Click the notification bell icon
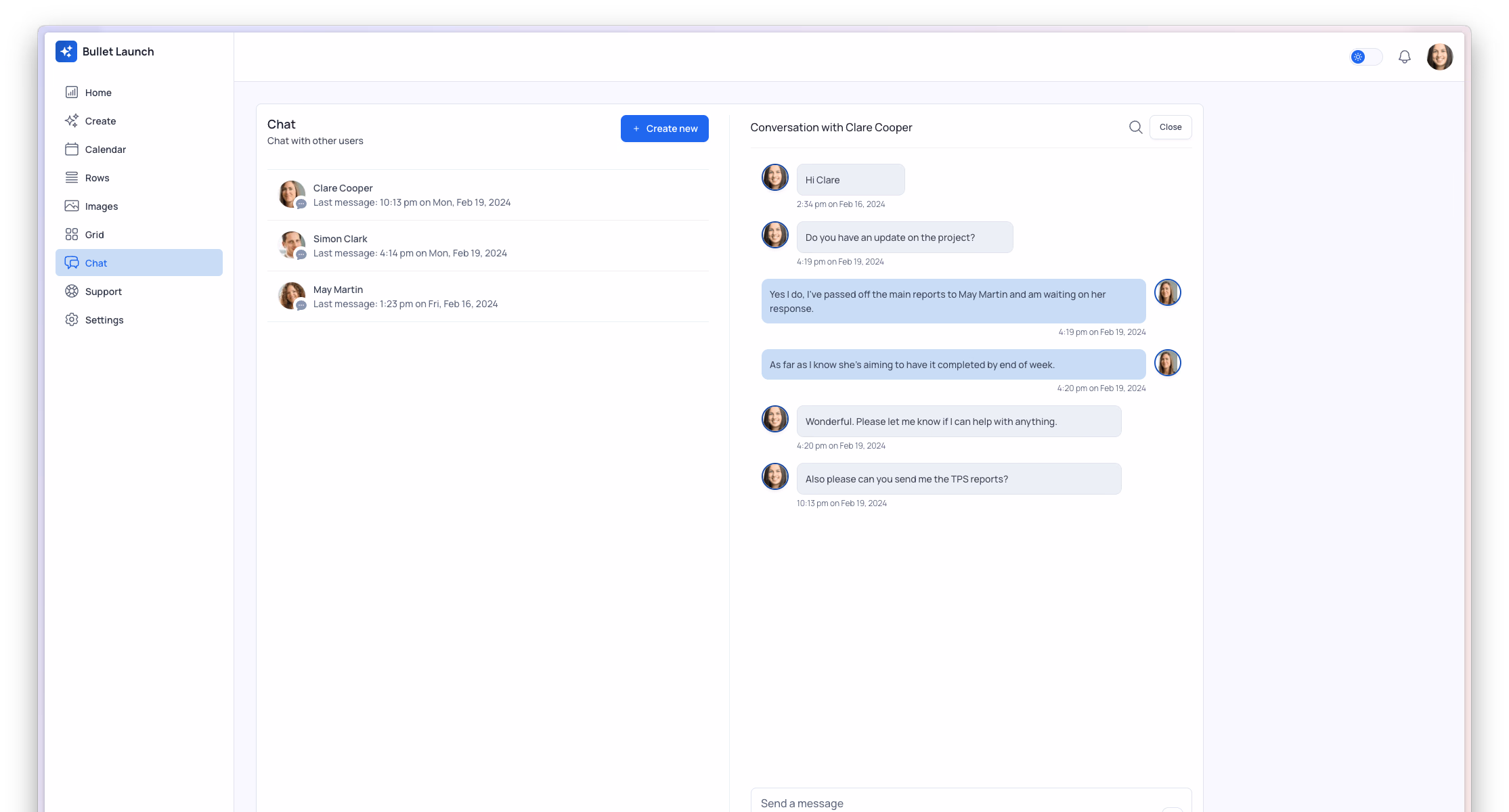Screen dimensions: 1509x812 point(1404,57)
